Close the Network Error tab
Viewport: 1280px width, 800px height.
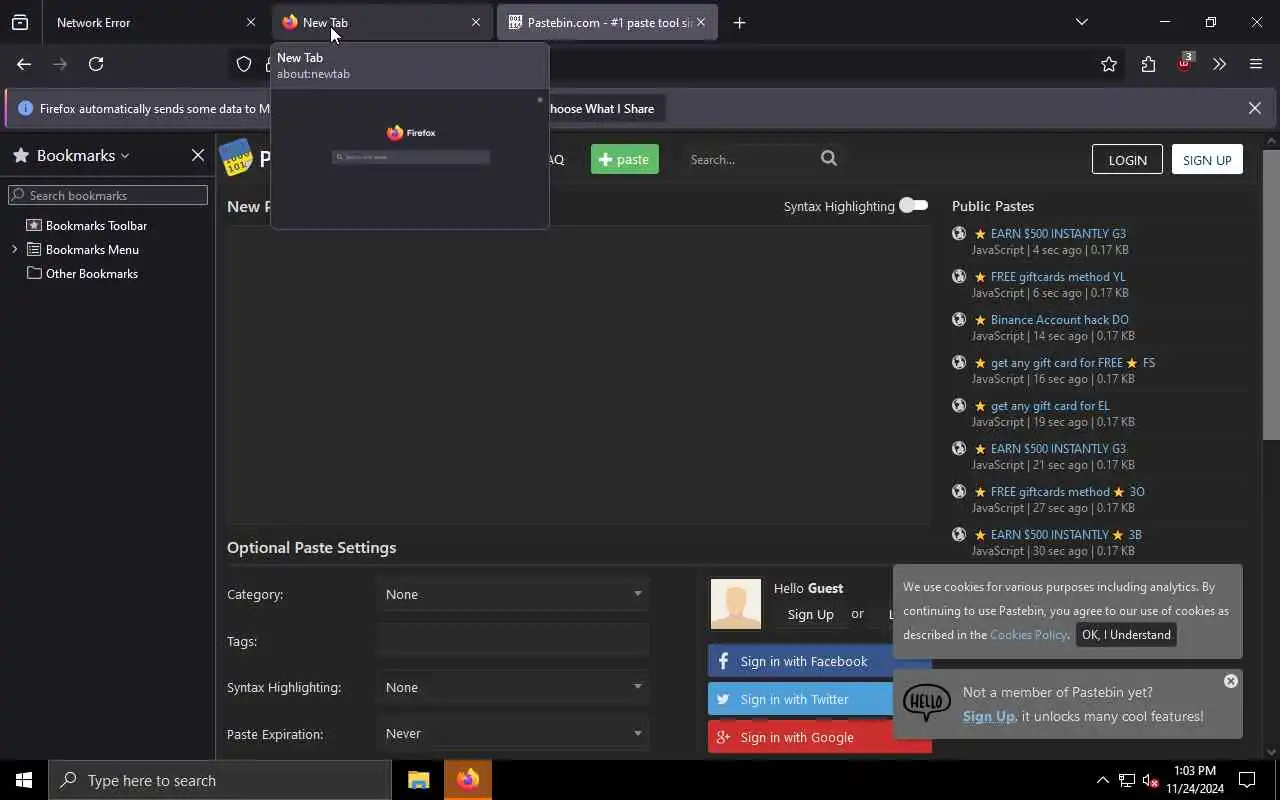coord(251,22)
